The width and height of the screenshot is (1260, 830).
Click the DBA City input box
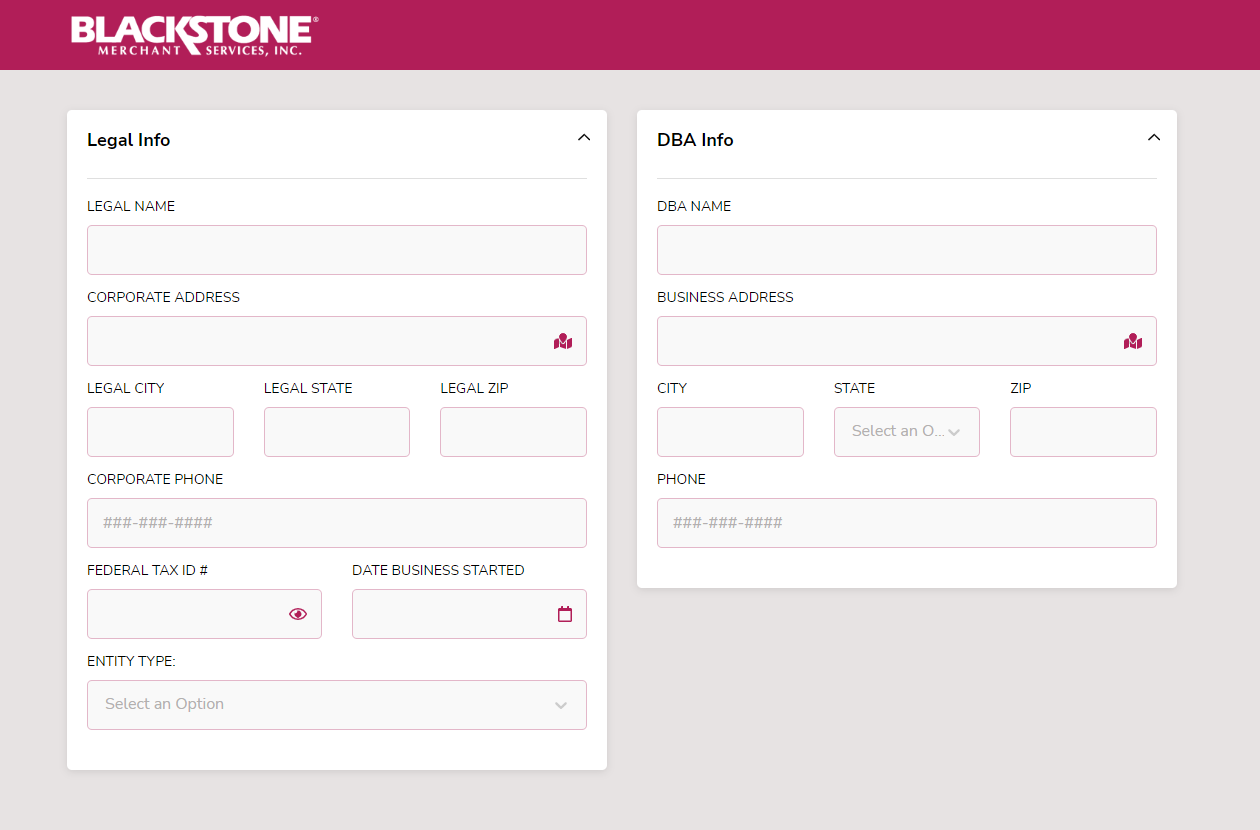(x=730, y=432)
